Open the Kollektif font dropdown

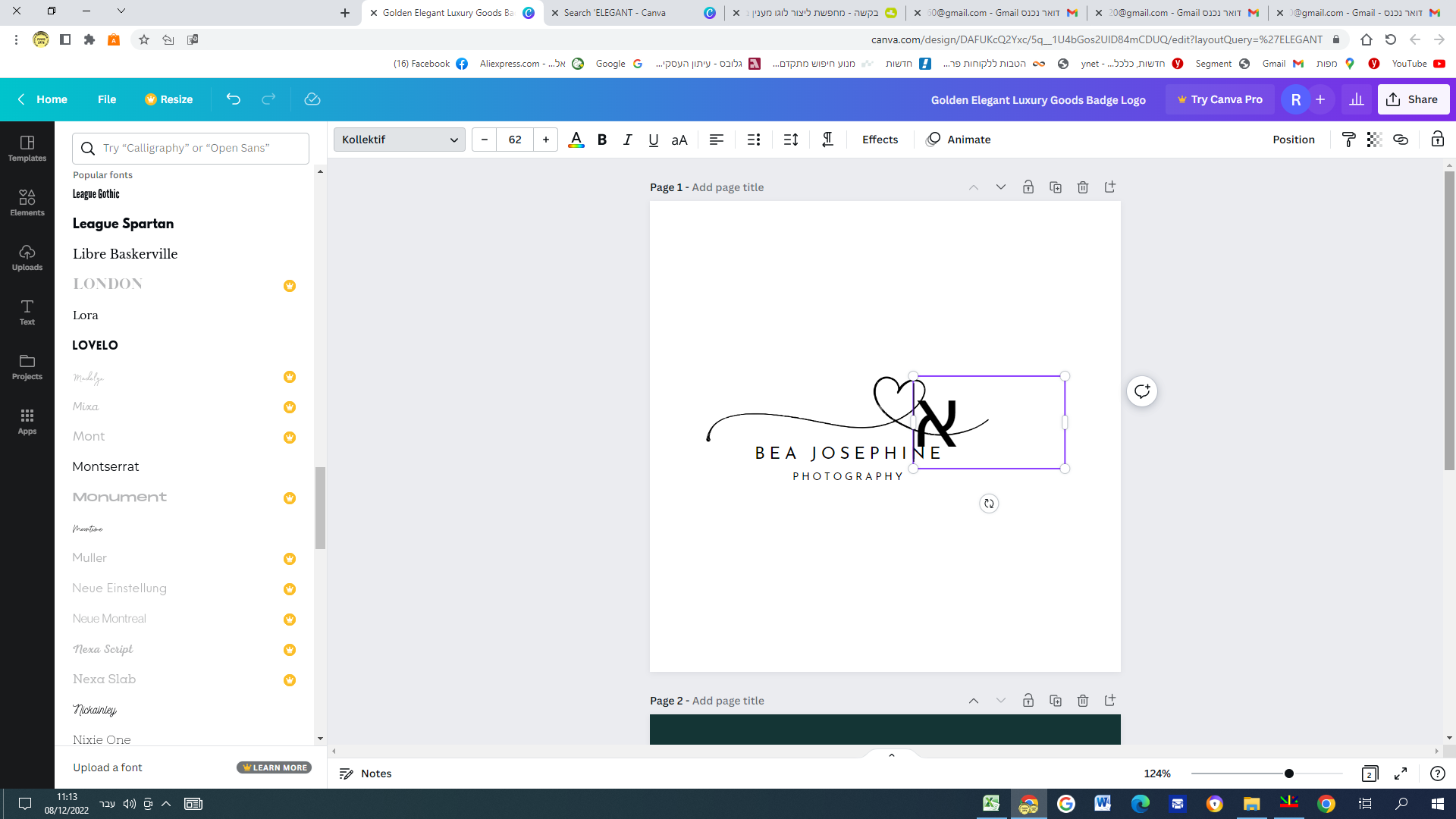399,140
